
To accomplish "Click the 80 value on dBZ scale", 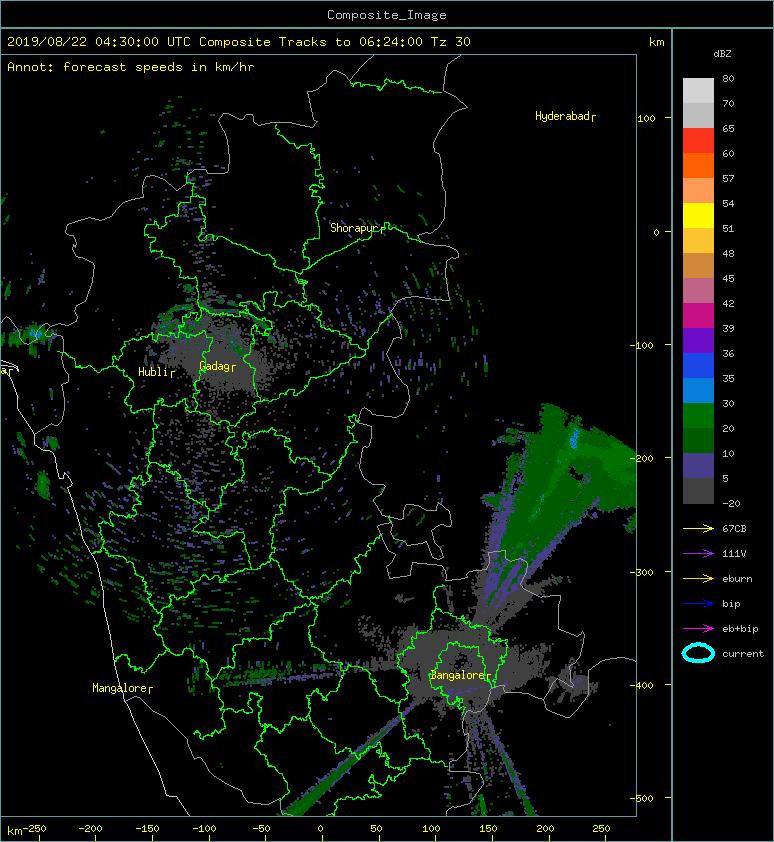I will point(728,78).
